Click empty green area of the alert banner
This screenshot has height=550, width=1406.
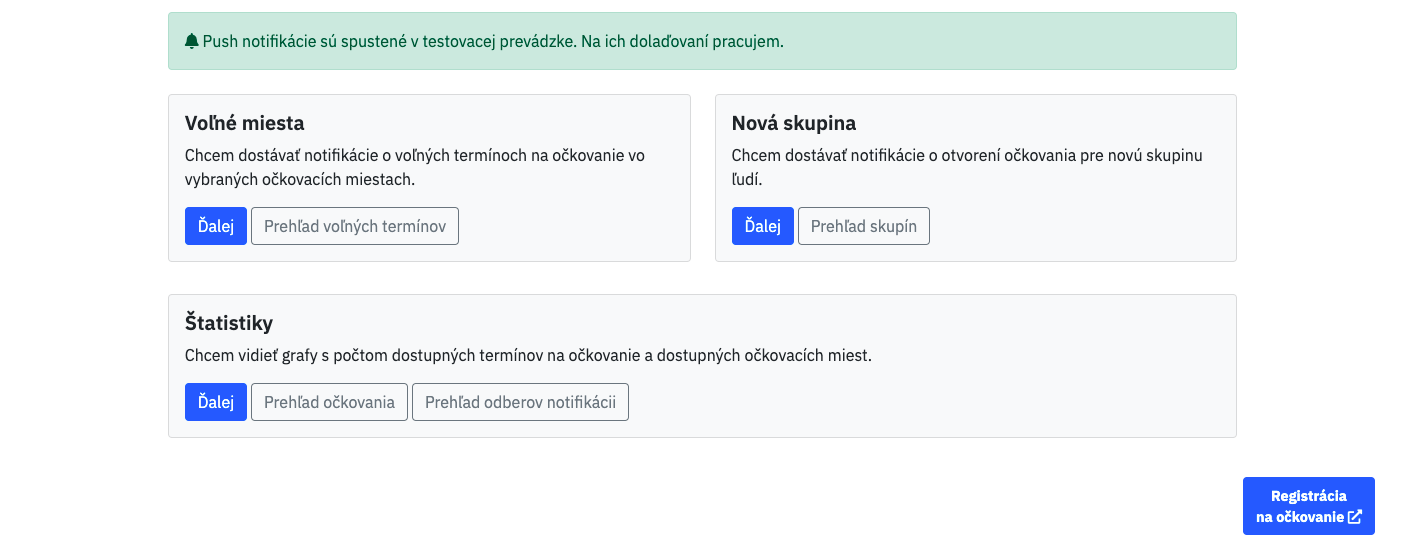[x=1010, y=41]
